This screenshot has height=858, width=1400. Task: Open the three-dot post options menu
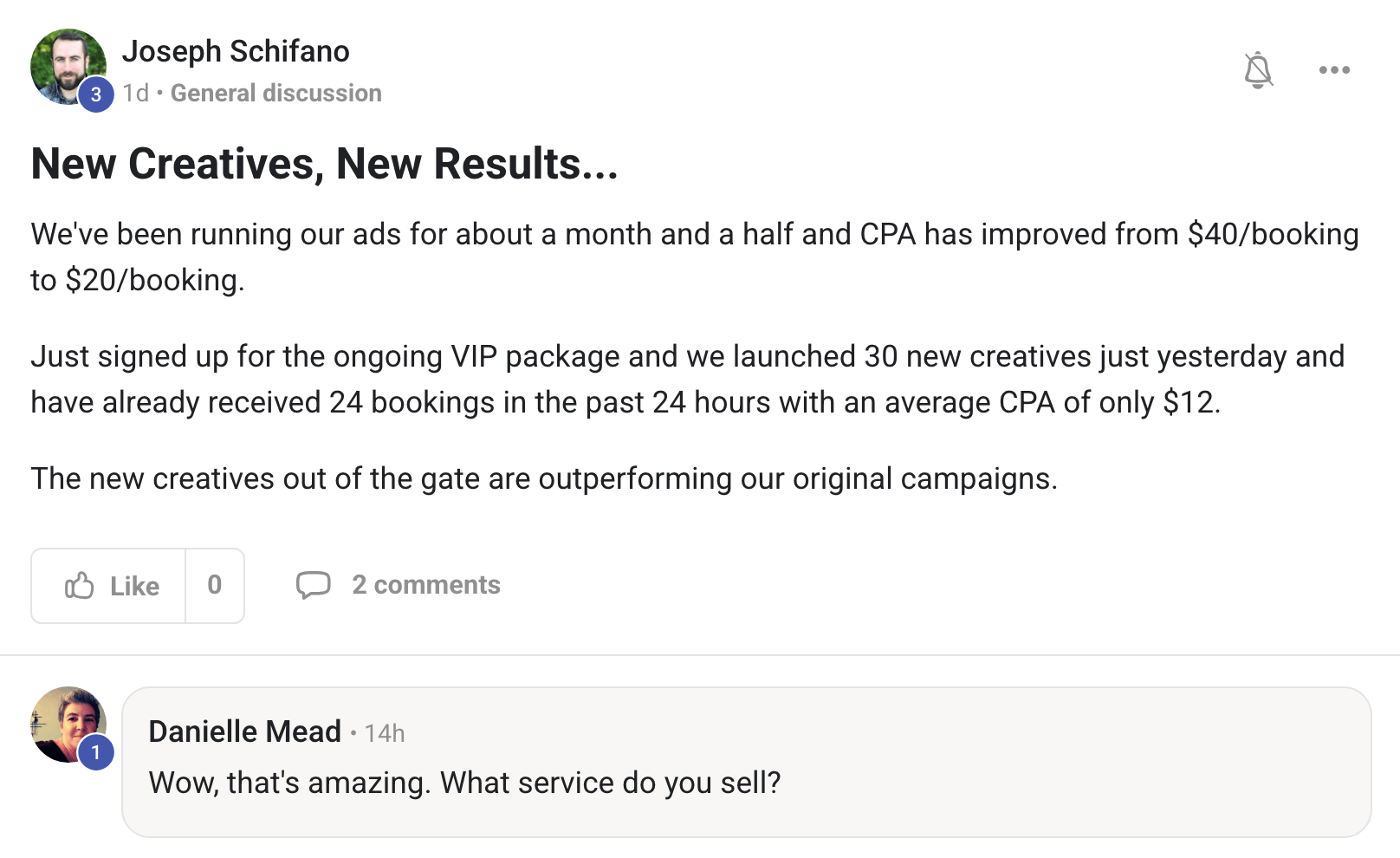pos(1334,70)
